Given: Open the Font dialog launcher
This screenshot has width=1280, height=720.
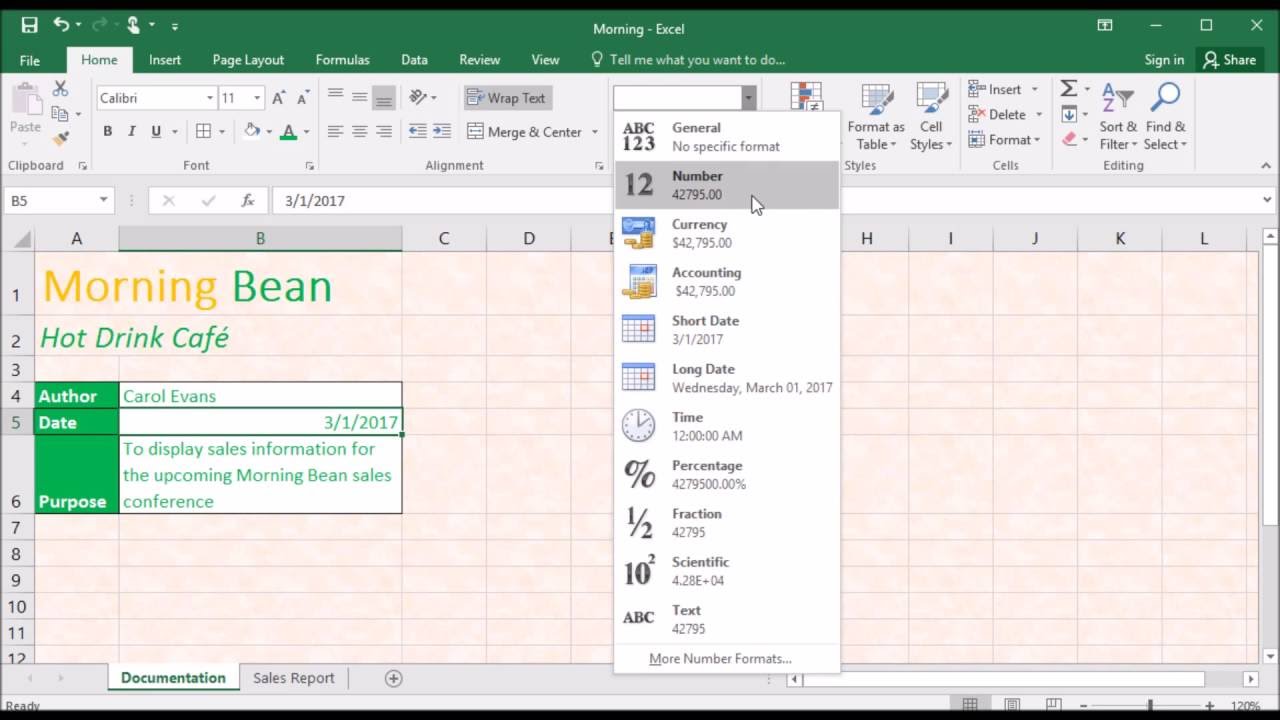Looking at the screenshot, I should [309, 166].
